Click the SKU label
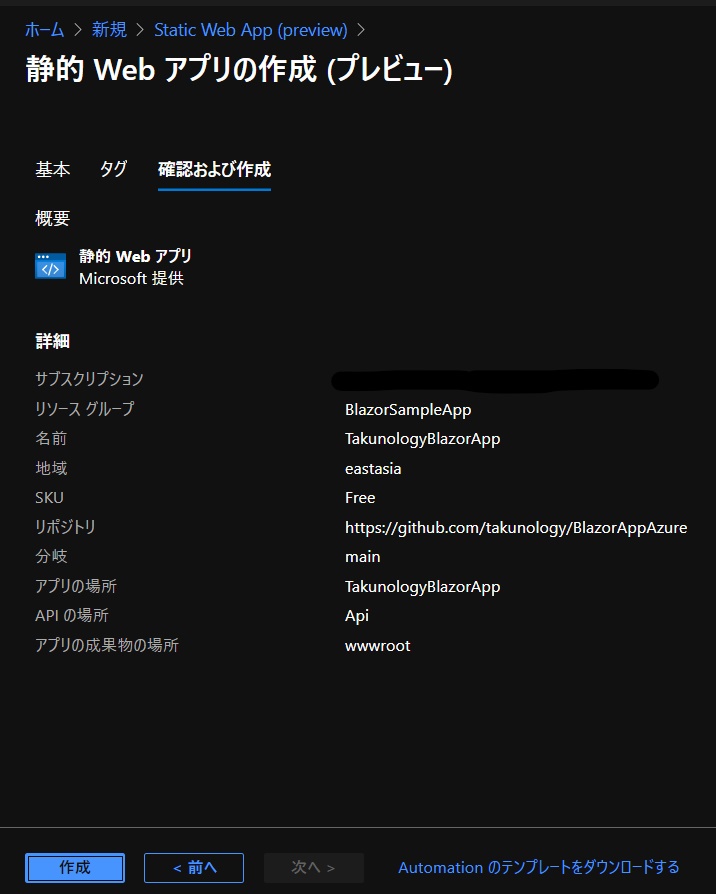 coord(50,498)
